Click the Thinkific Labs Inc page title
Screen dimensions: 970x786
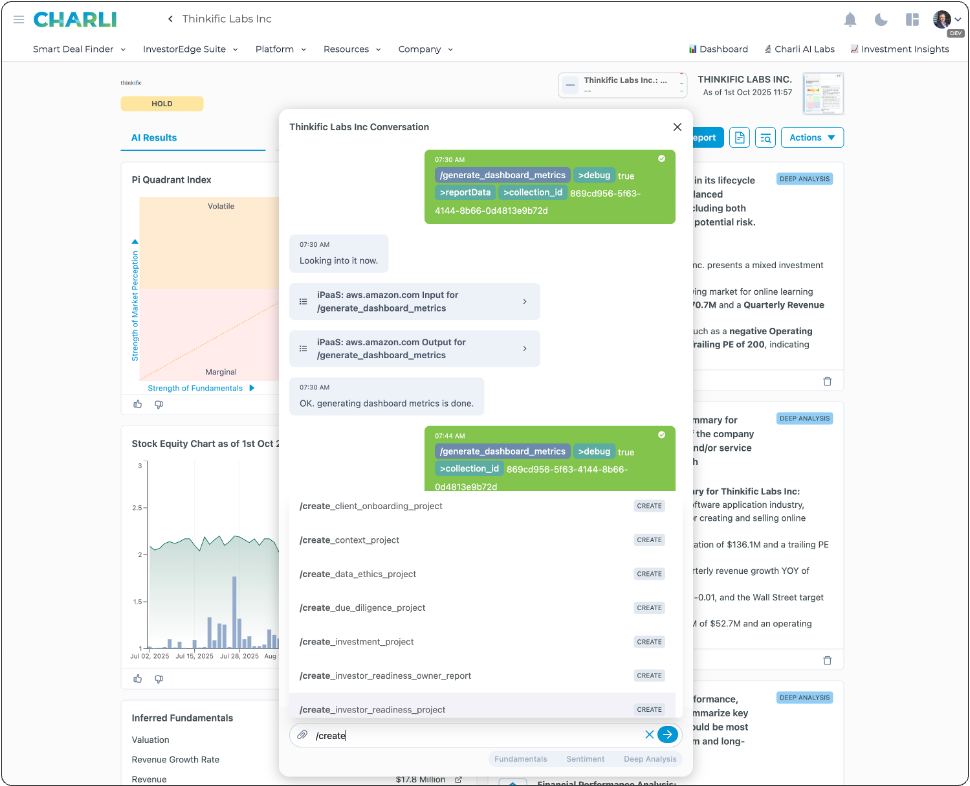(226, 19)
